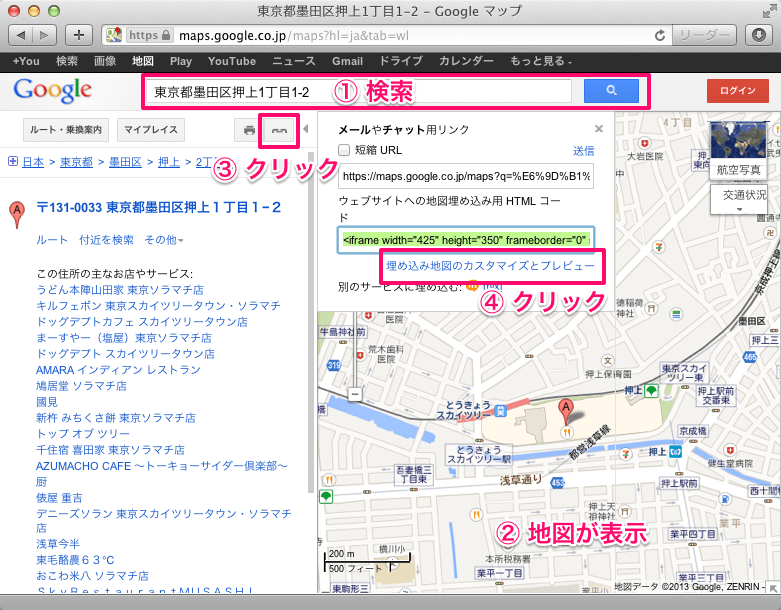Click the map zoom-out minus button
This screenshot has width=781, height=610.
355,394
